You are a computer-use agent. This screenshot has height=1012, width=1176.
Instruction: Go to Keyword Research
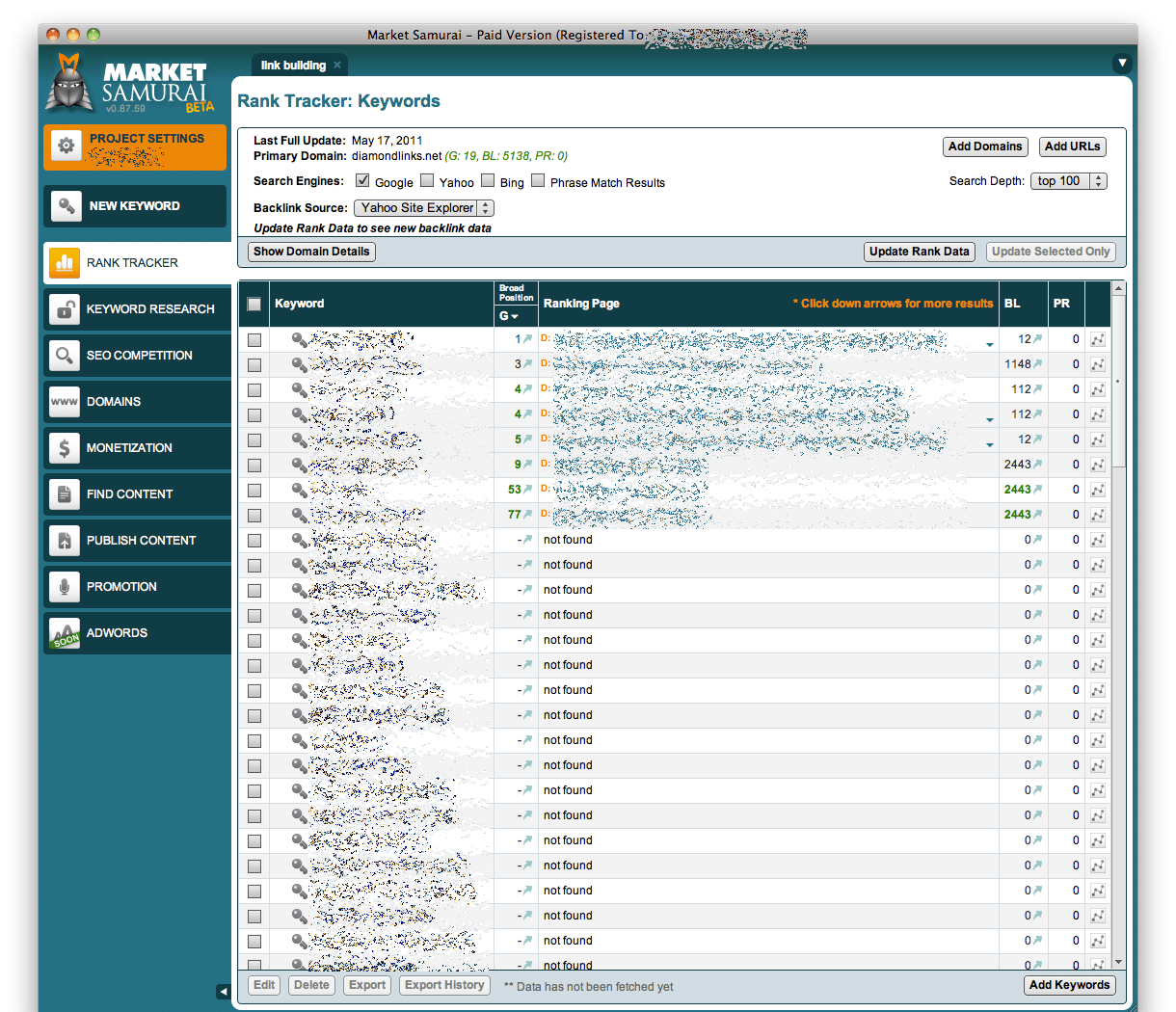(x=137, y=309)
